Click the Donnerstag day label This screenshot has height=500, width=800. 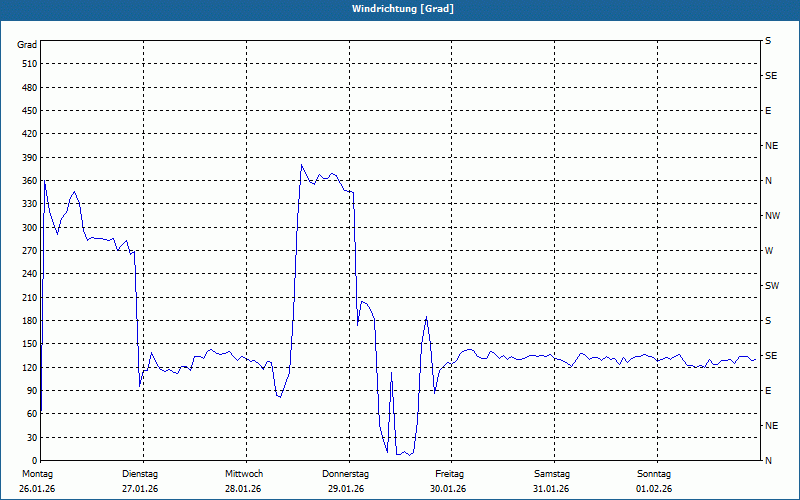tap(346, 474)
